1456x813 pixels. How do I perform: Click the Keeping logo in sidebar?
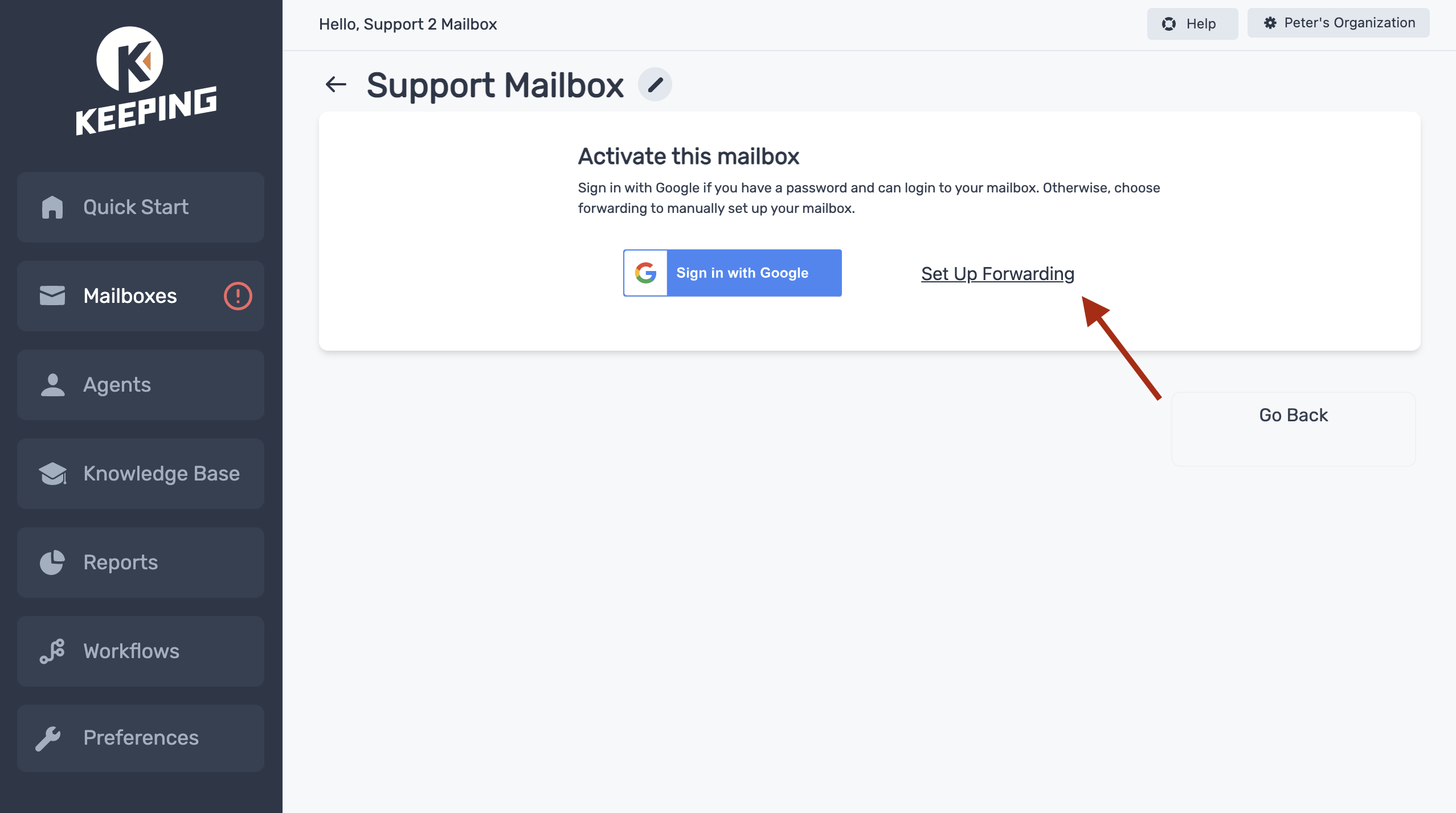coord(146,80)
